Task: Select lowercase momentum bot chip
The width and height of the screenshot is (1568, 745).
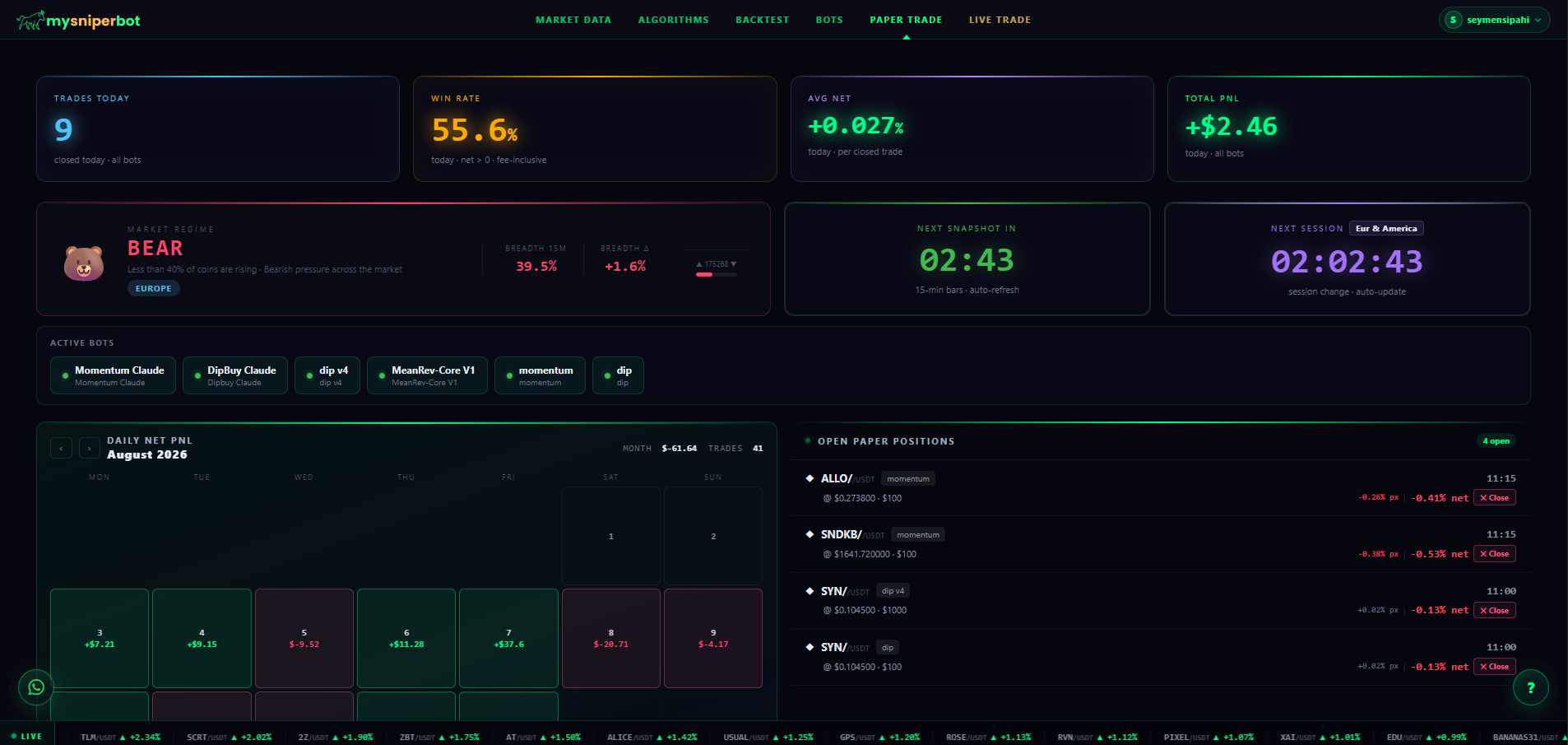Action: click(x=540, y=375)
